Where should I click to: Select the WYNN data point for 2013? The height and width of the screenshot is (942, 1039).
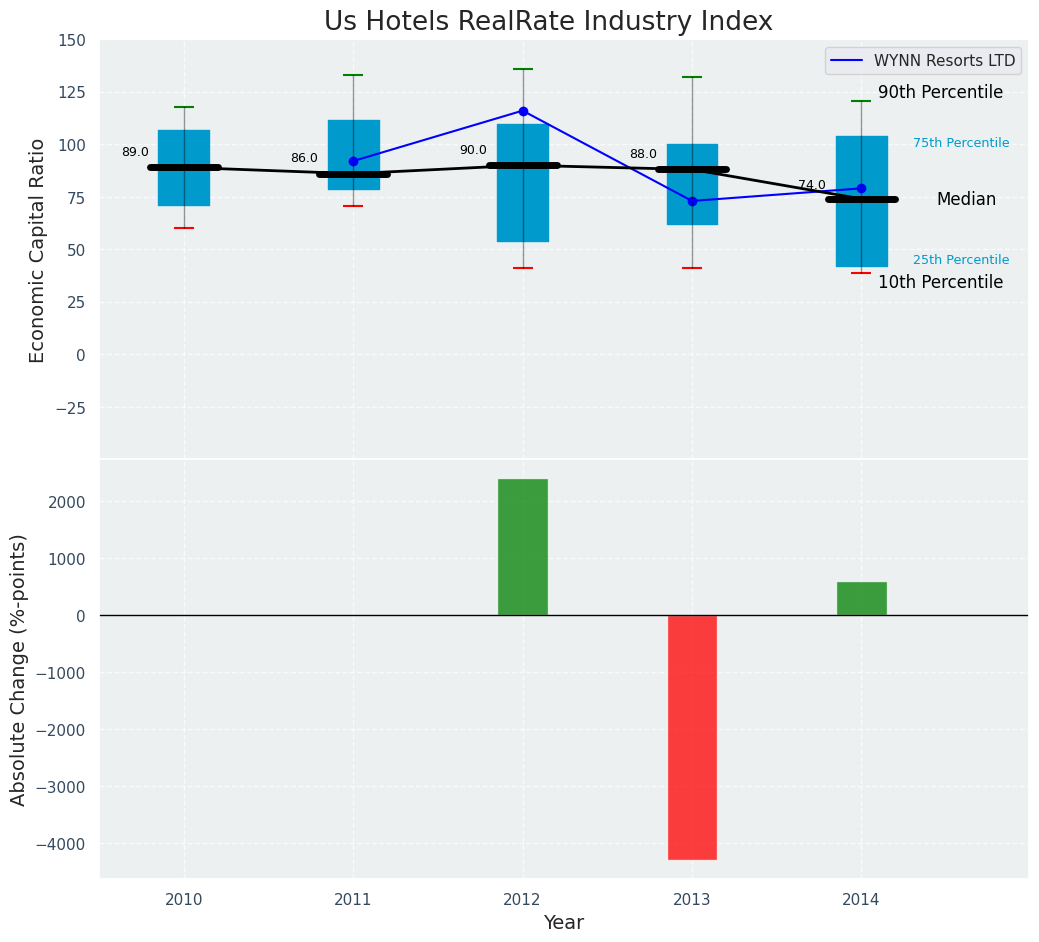(692, 201)
